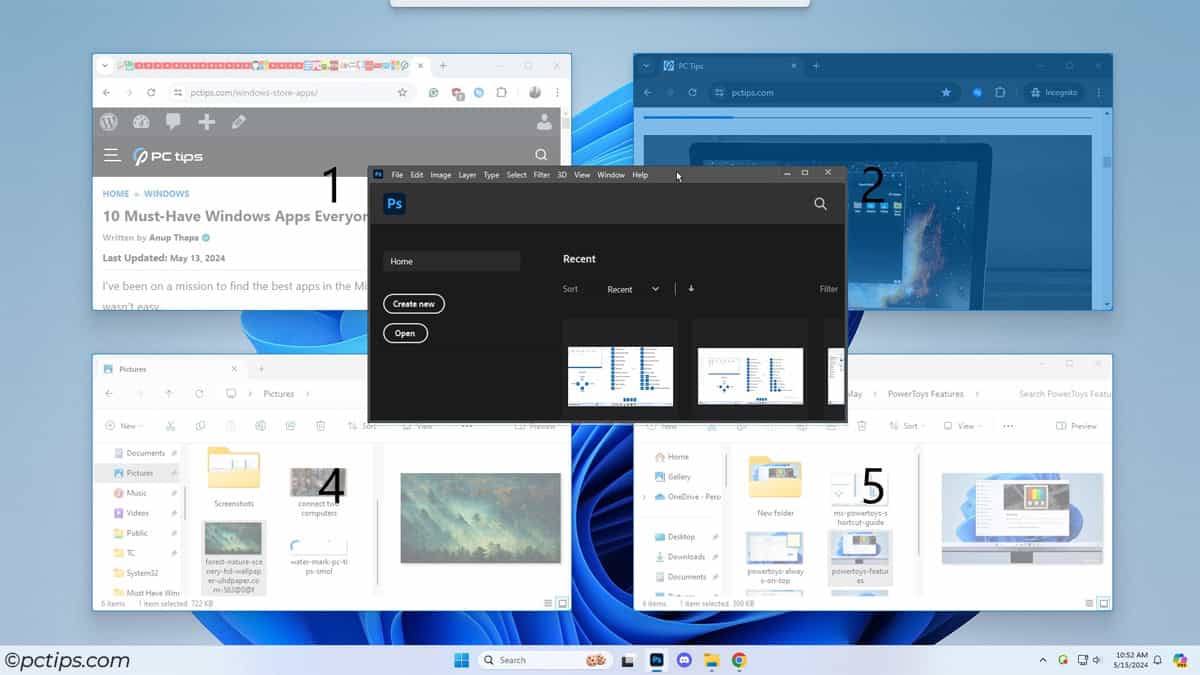The height and width of the screenshot is (675, 1200).
Task: Click the Windows Start button
Action: tap(462, 660)
